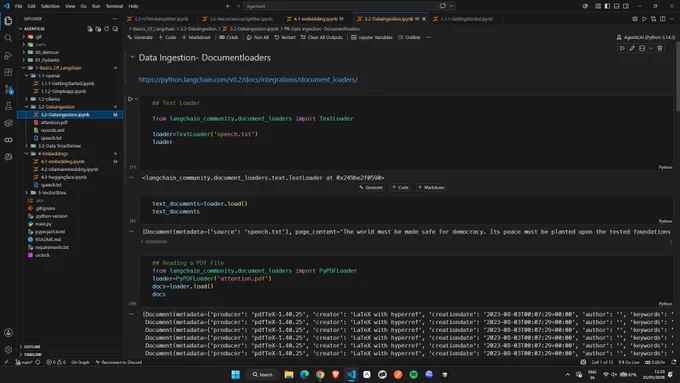680x383 pixels.
Task: Split the editor to the right
Action: pos(663,19)
